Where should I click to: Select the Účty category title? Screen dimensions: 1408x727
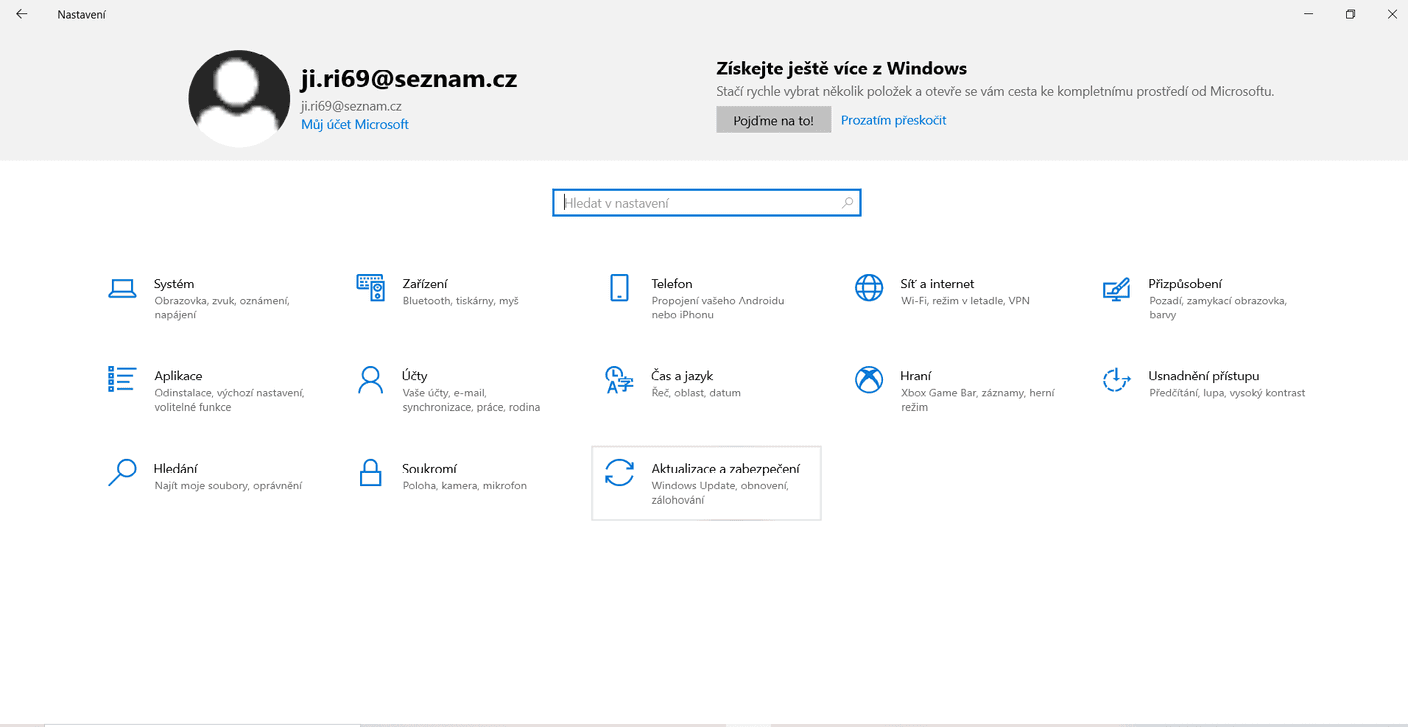pos(415,376)
